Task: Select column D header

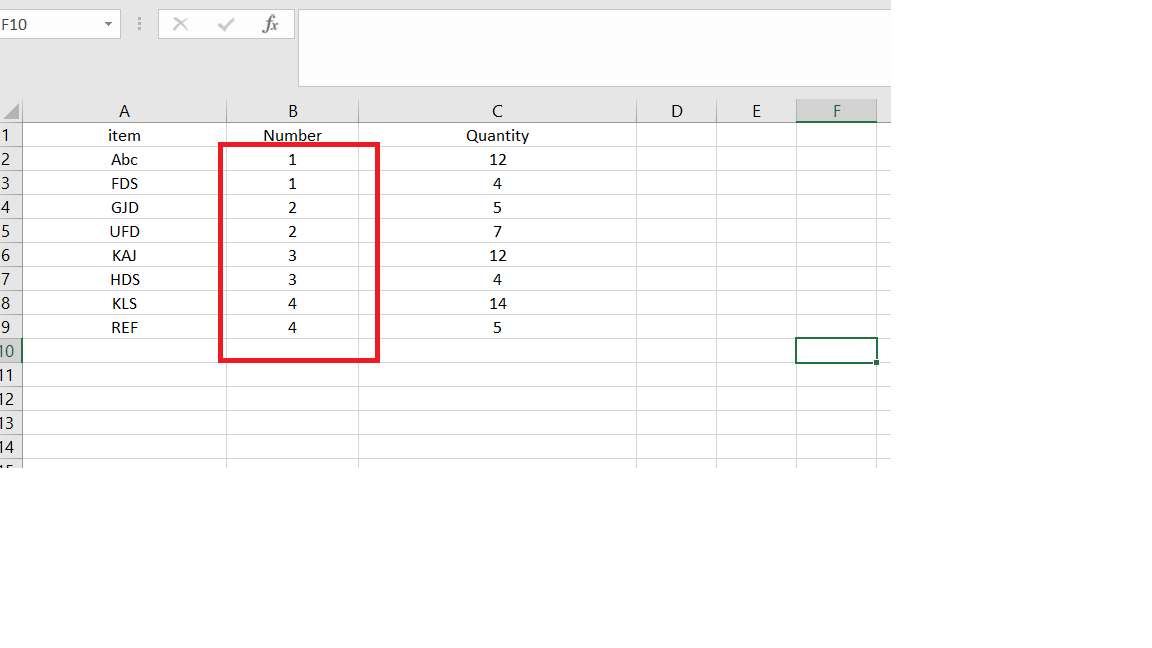Action: (x=677, y=111)
